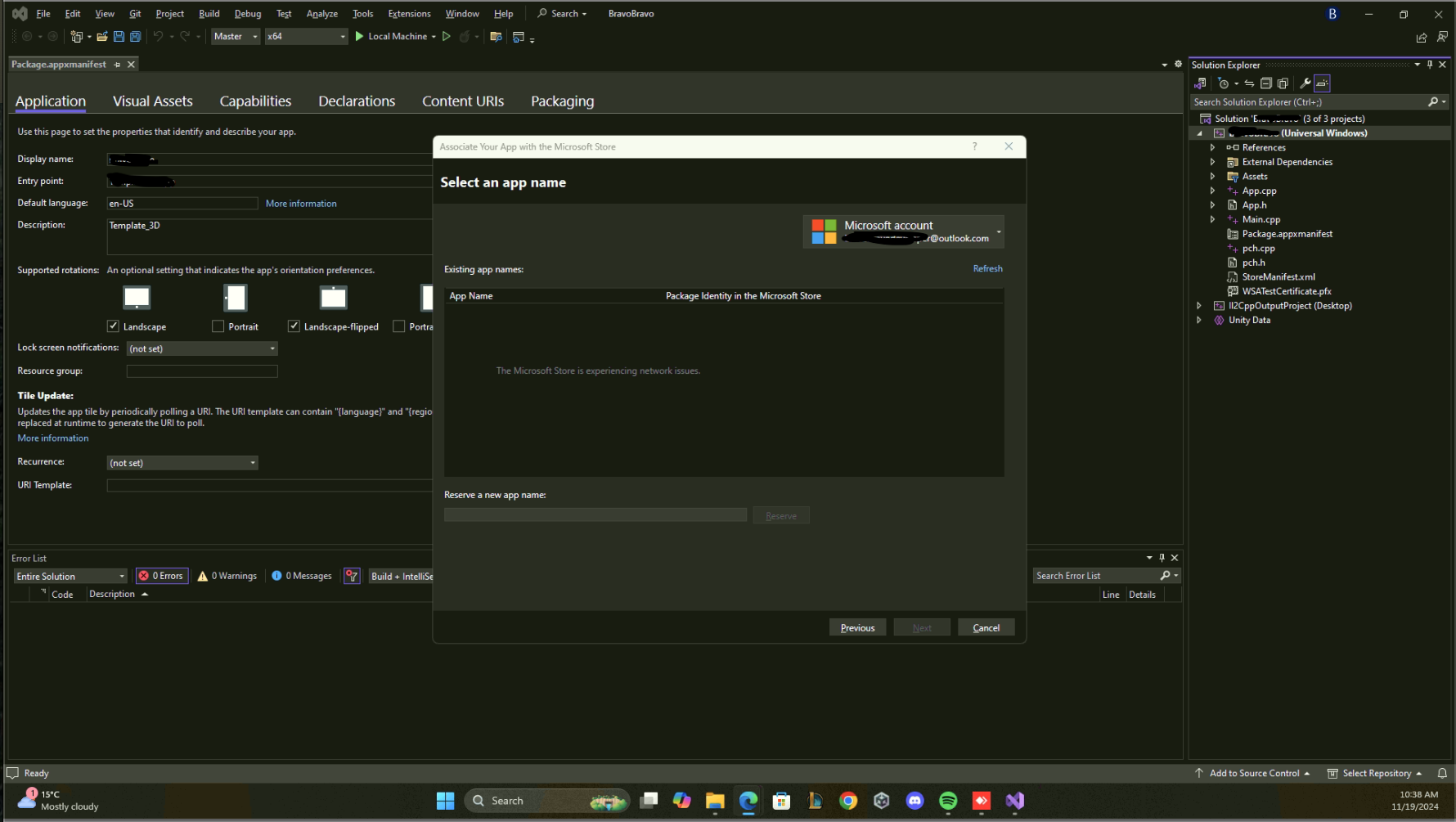The width and height of the screenshot is (1456, 822).
Task: Open the Master configuration dropdown
Action: pyautogui.click(x=235, y=36)
